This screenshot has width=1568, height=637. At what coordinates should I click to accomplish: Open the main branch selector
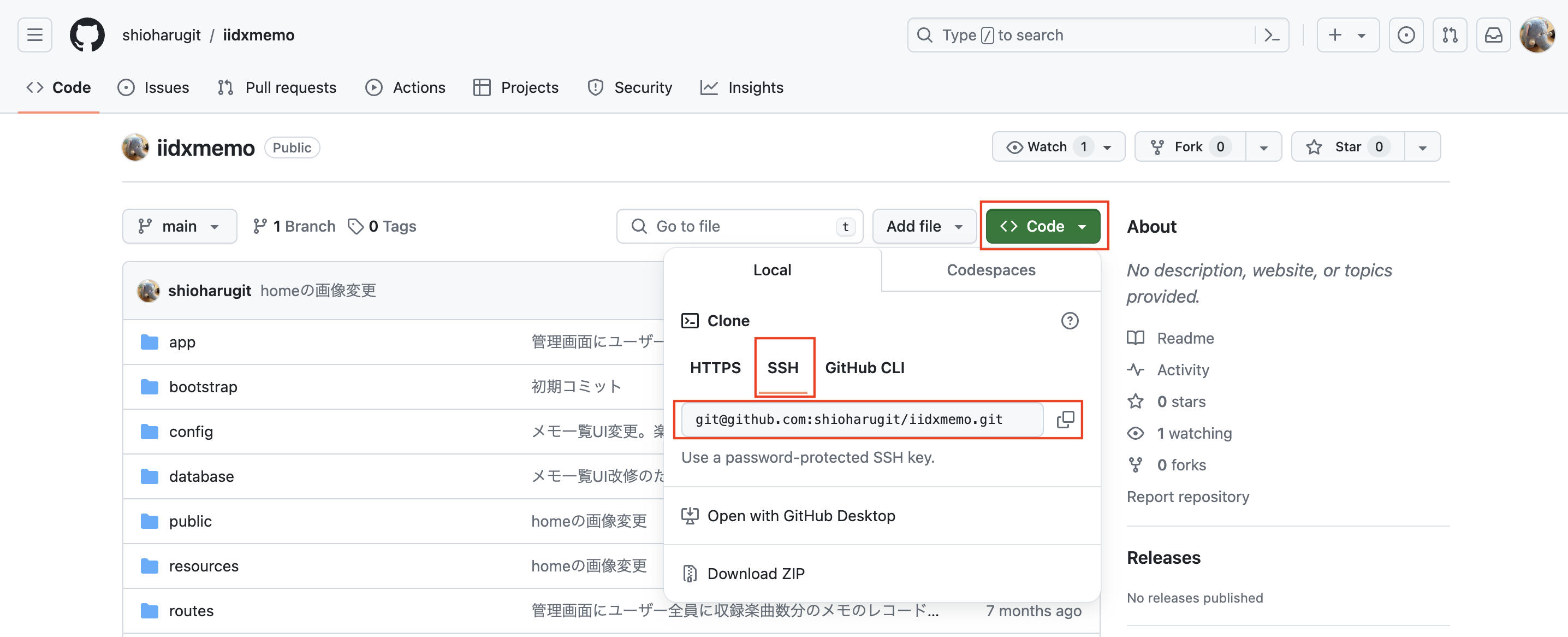click(180, 226)
